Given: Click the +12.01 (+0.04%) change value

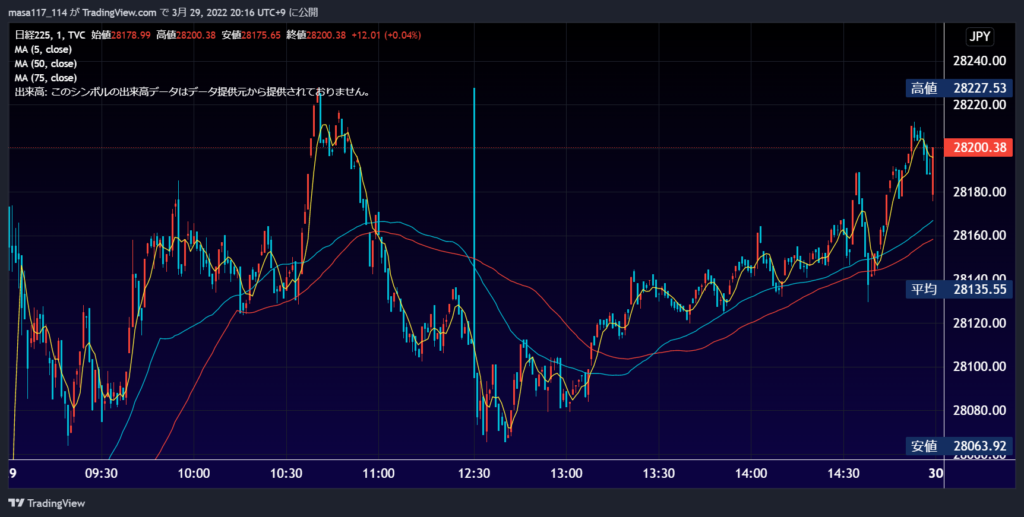Looking at the screenshot, I should tap(386, 35).
